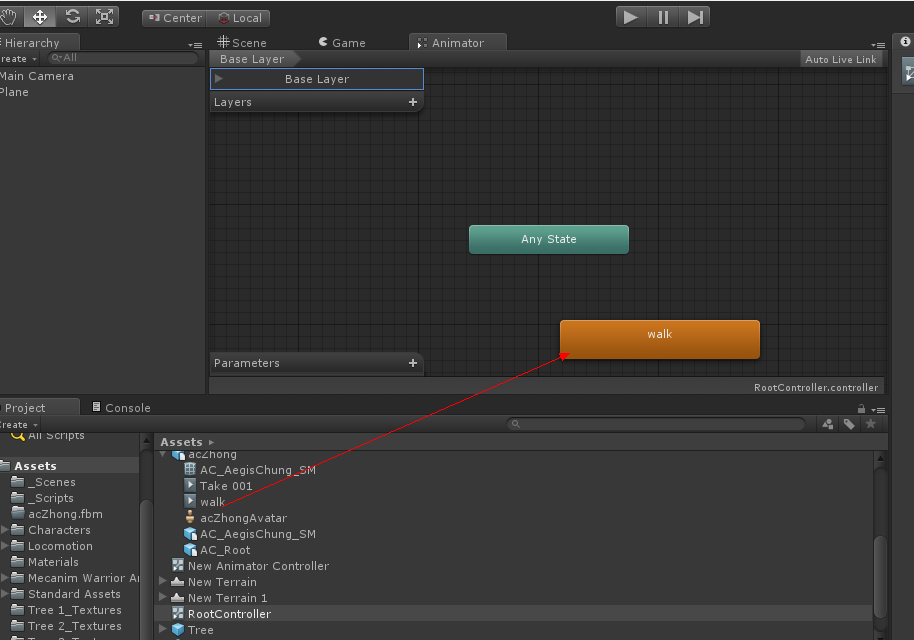
Task: Switch to the Console tab
Action: pos(121,407)
